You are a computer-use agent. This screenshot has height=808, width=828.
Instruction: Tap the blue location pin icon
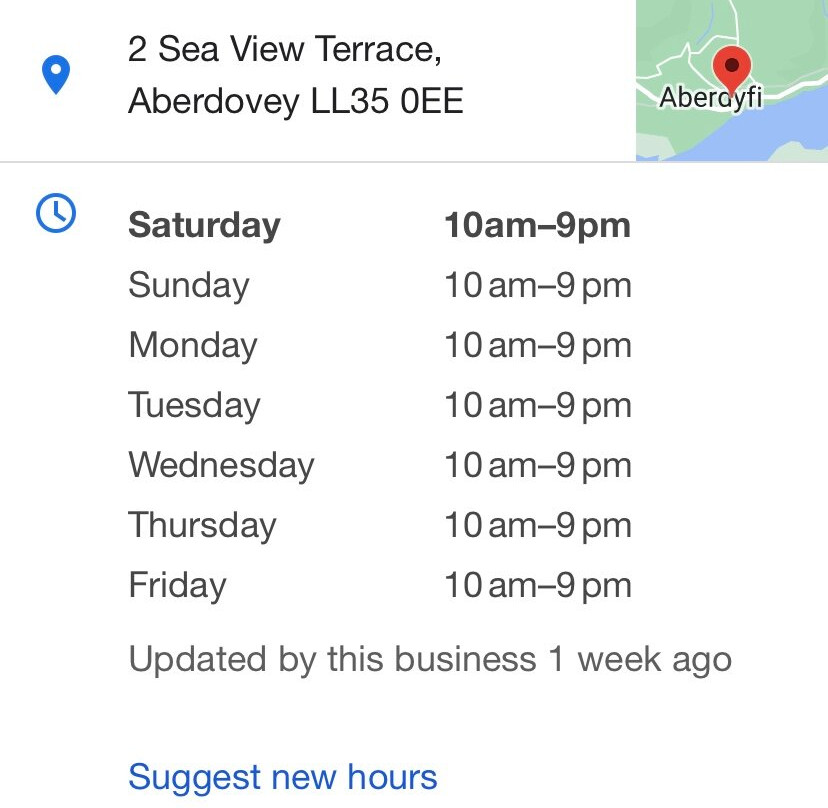point(56,74)
